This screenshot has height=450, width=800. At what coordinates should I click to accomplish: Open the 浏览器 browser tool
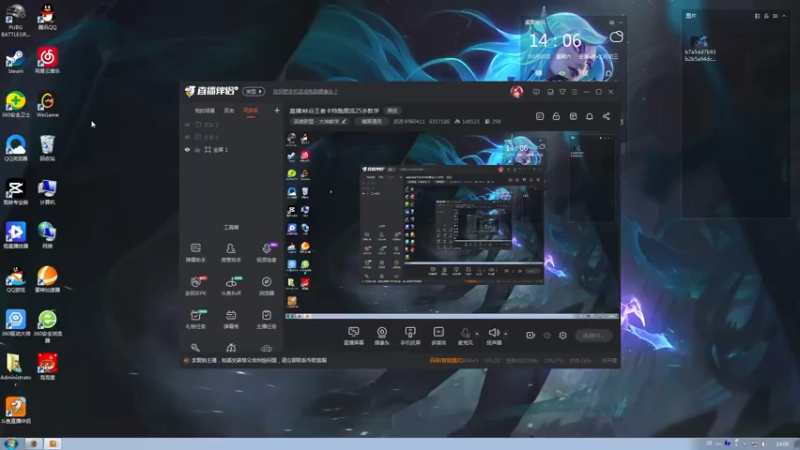(266, 286)
